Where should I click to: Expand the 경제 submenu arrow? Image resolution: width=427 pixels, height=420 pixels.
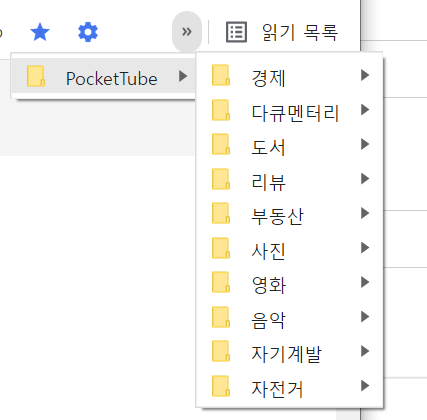(x=365, y=75)
